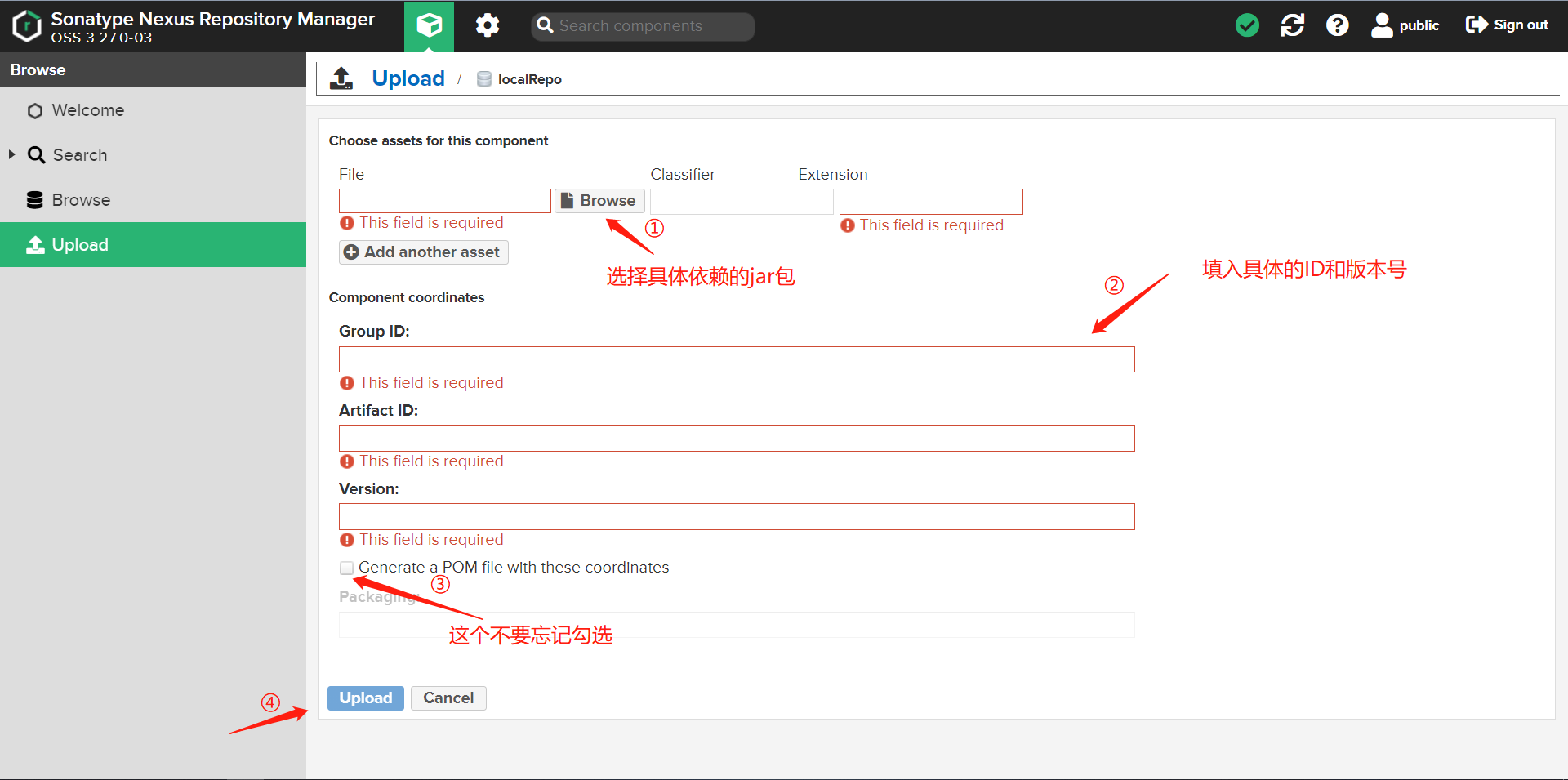This screenshot has width=1568, height=780.
Task: Click the upload tray icon beside Upload title
Action: tap(341, 78)
